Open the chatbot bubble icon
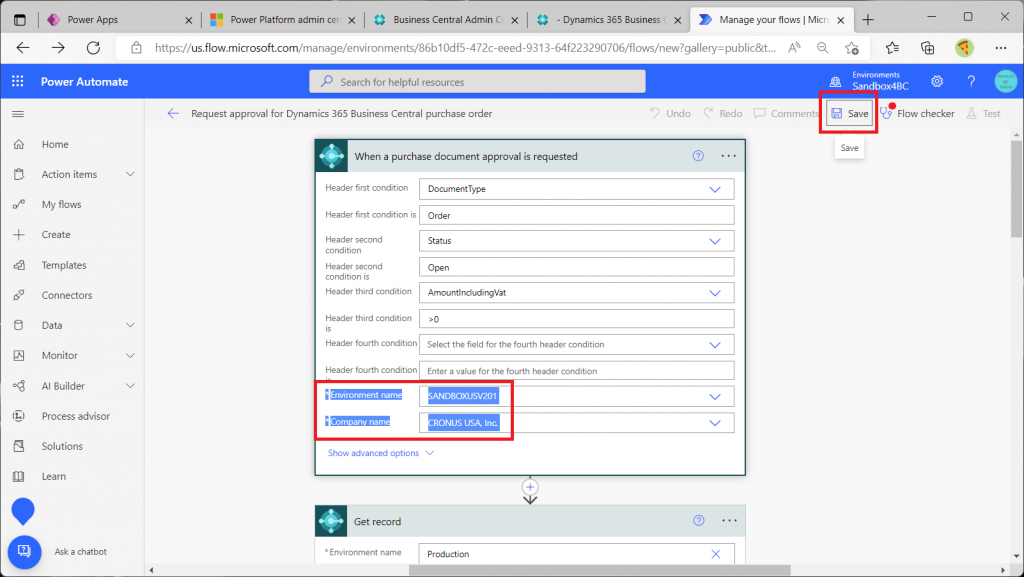 pos(24,552)
